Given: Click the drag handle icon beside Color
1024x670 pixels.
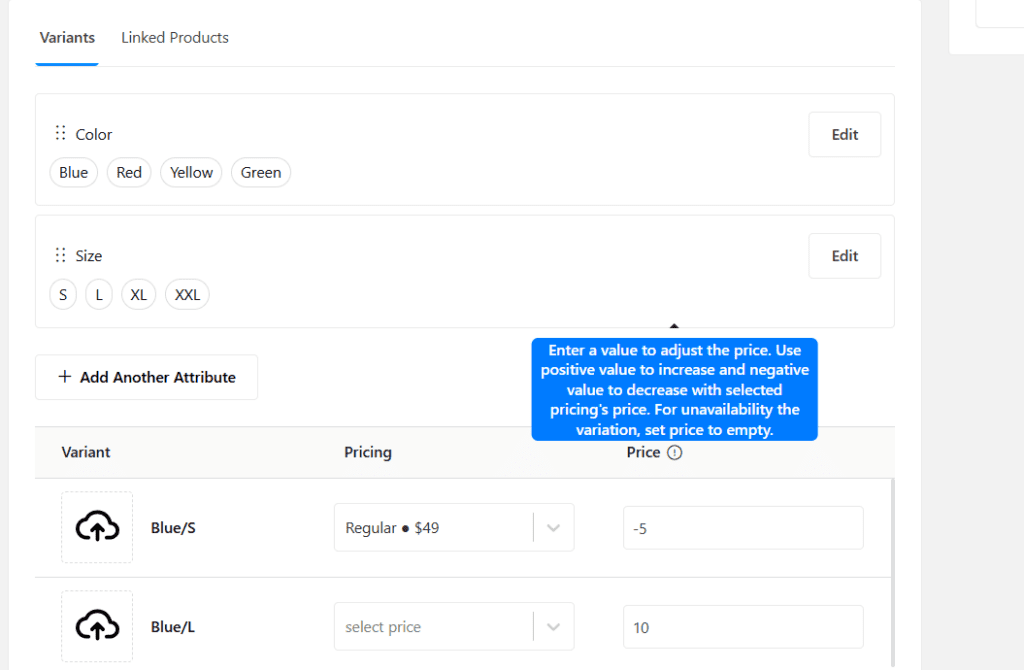Looking at the screenshot, I should point(60,133).
